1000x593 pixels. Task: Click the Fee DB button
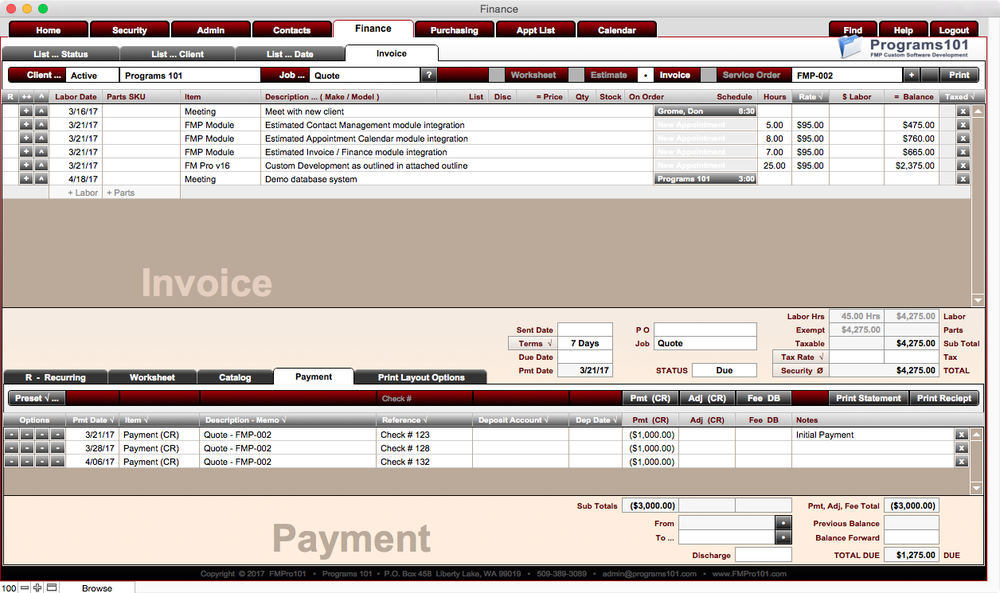[x=763, y=398]
